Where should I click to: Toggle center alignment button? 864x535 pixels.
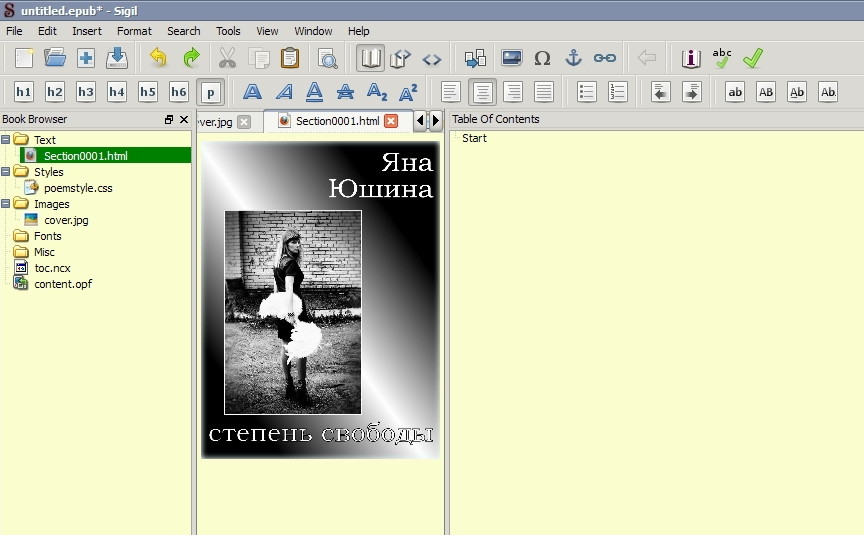pos(483,92)
